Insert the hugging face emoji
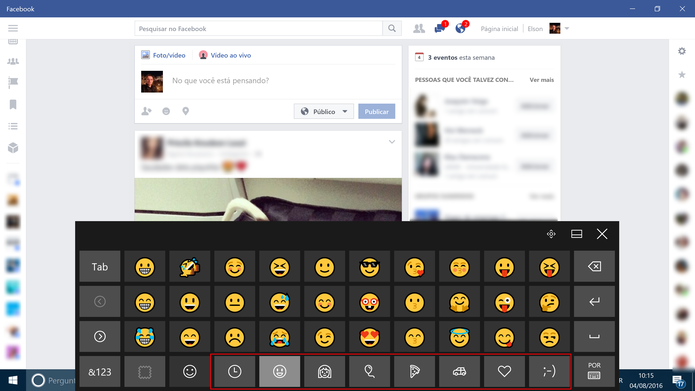This screenshot has width=695, height=391. point(459,301)
